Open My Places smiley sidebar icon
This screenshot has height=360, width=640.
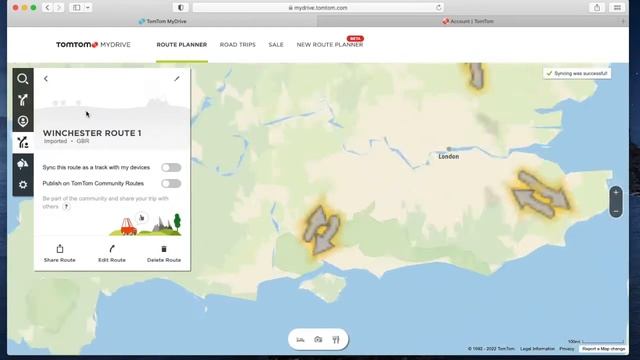(23, 121)
